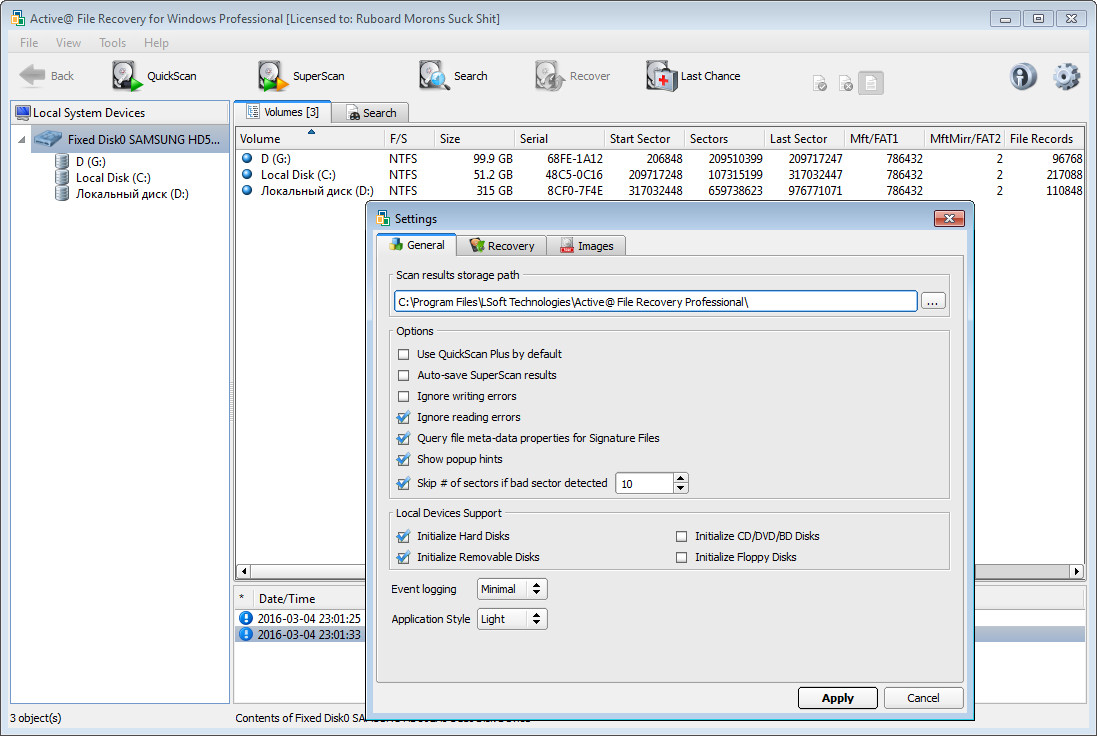
Task: Click the D (G:) volume row bullet icon
Action: [247, 158]
